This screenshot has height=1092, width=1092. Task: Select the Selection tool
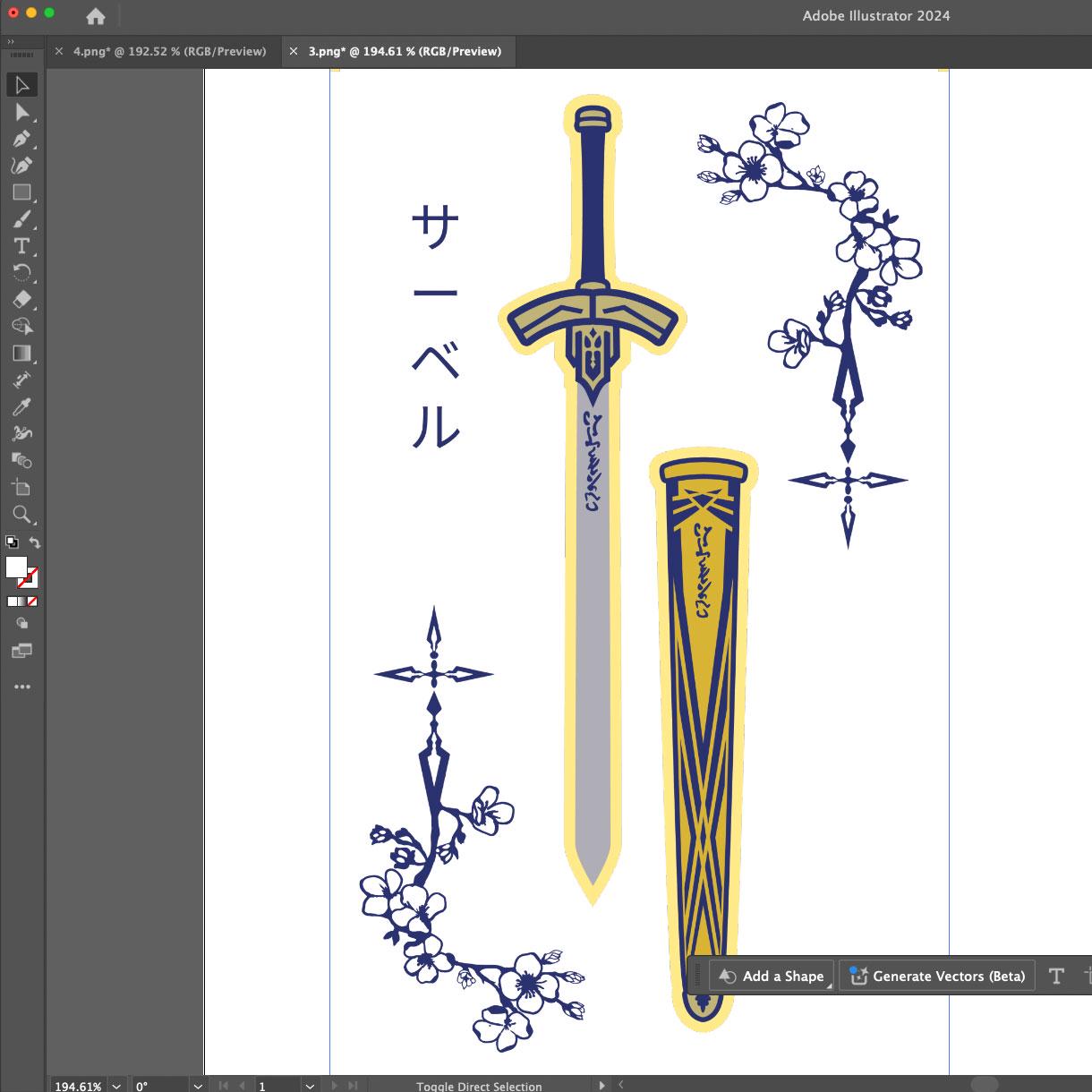(21, 84)
